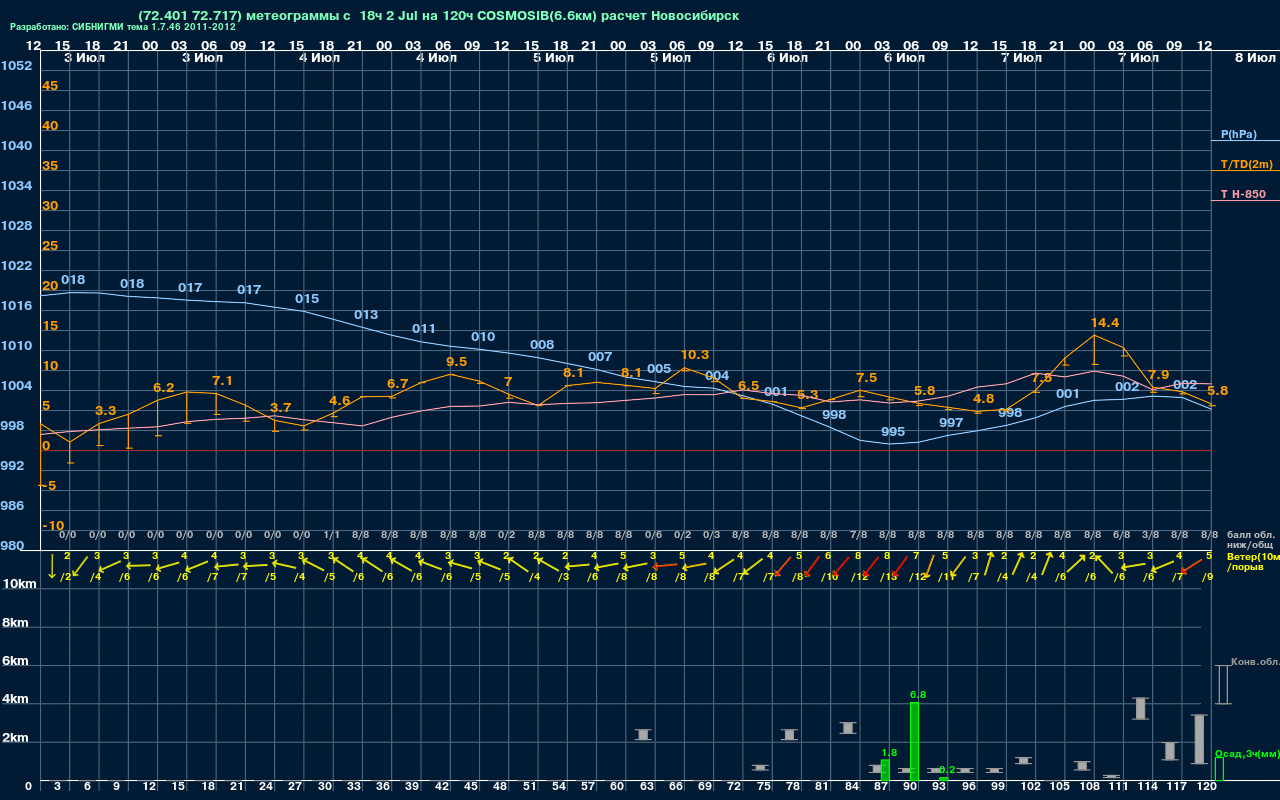Viewport: 1280px width, 800px height.
Task: Click the 007 pressure value
Action: click(600, 357)
